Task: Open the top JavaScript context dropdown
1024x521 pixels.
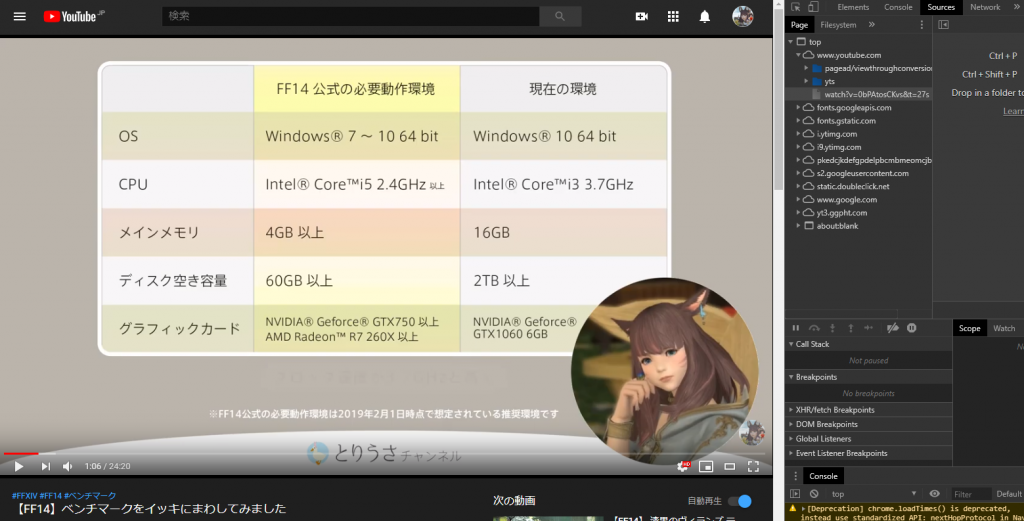Action: (875, 494)
